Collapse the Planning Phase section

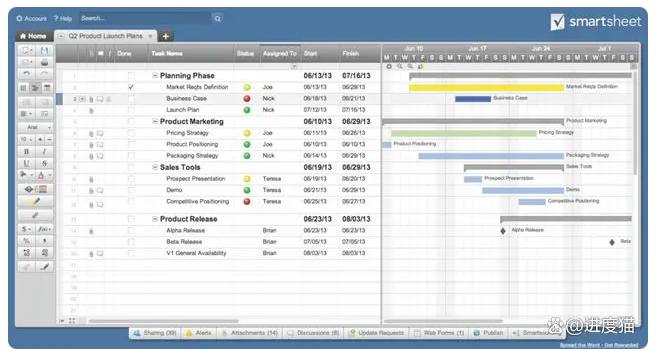(x=155, y=76)
